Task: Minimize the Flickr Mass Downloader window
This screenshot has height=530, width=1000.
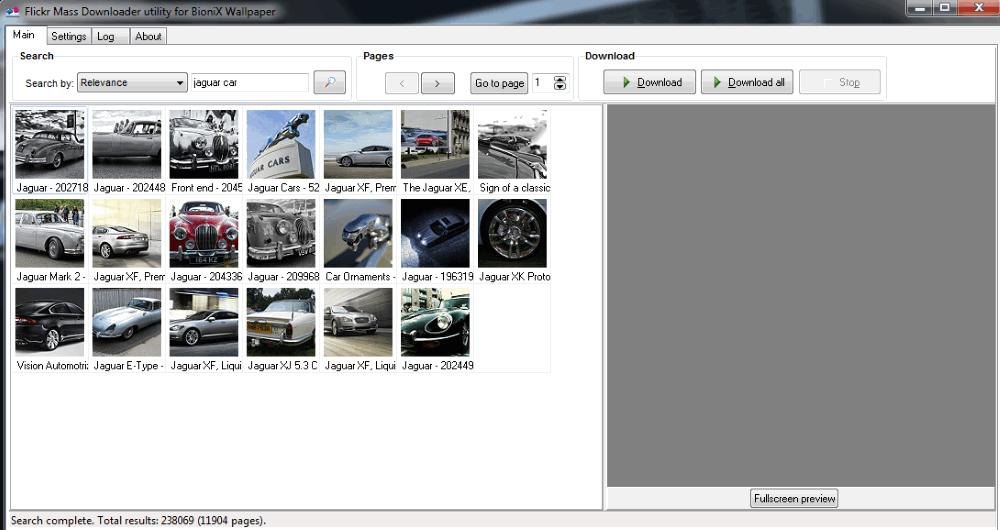Action: coord(920,8)
